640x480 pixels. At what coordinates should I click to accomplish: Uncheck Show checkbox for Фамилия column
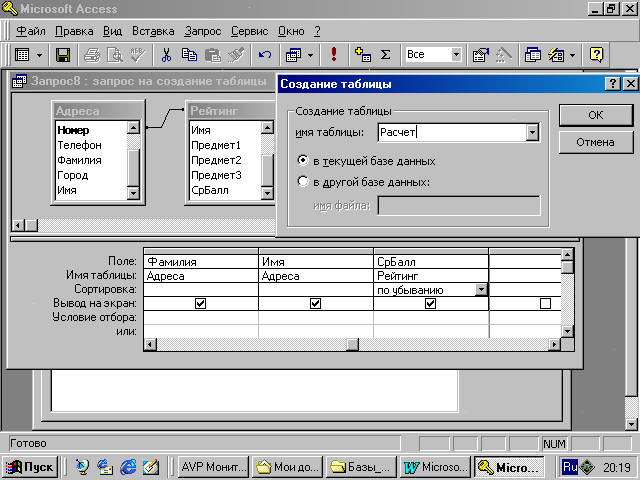[200, 303]
